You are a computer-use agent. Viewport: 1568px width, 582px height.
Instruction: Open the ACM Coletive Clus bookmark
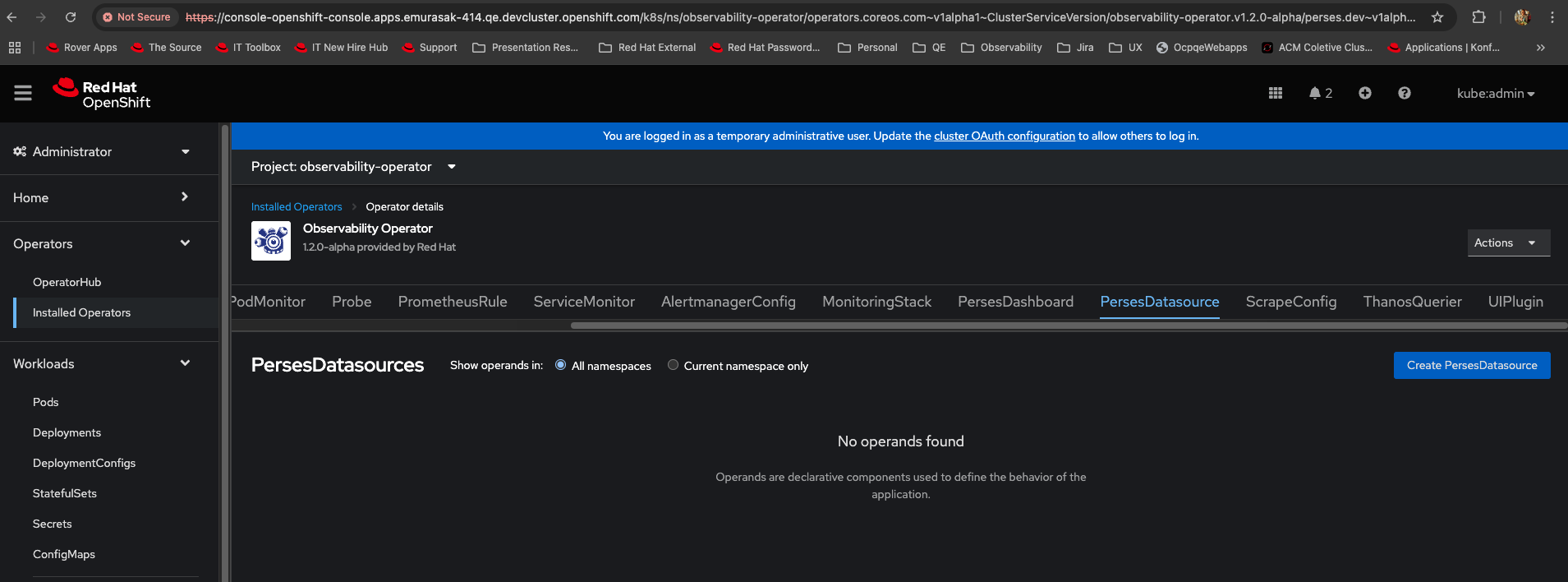pyautogui.click(x=1317, y=48)
